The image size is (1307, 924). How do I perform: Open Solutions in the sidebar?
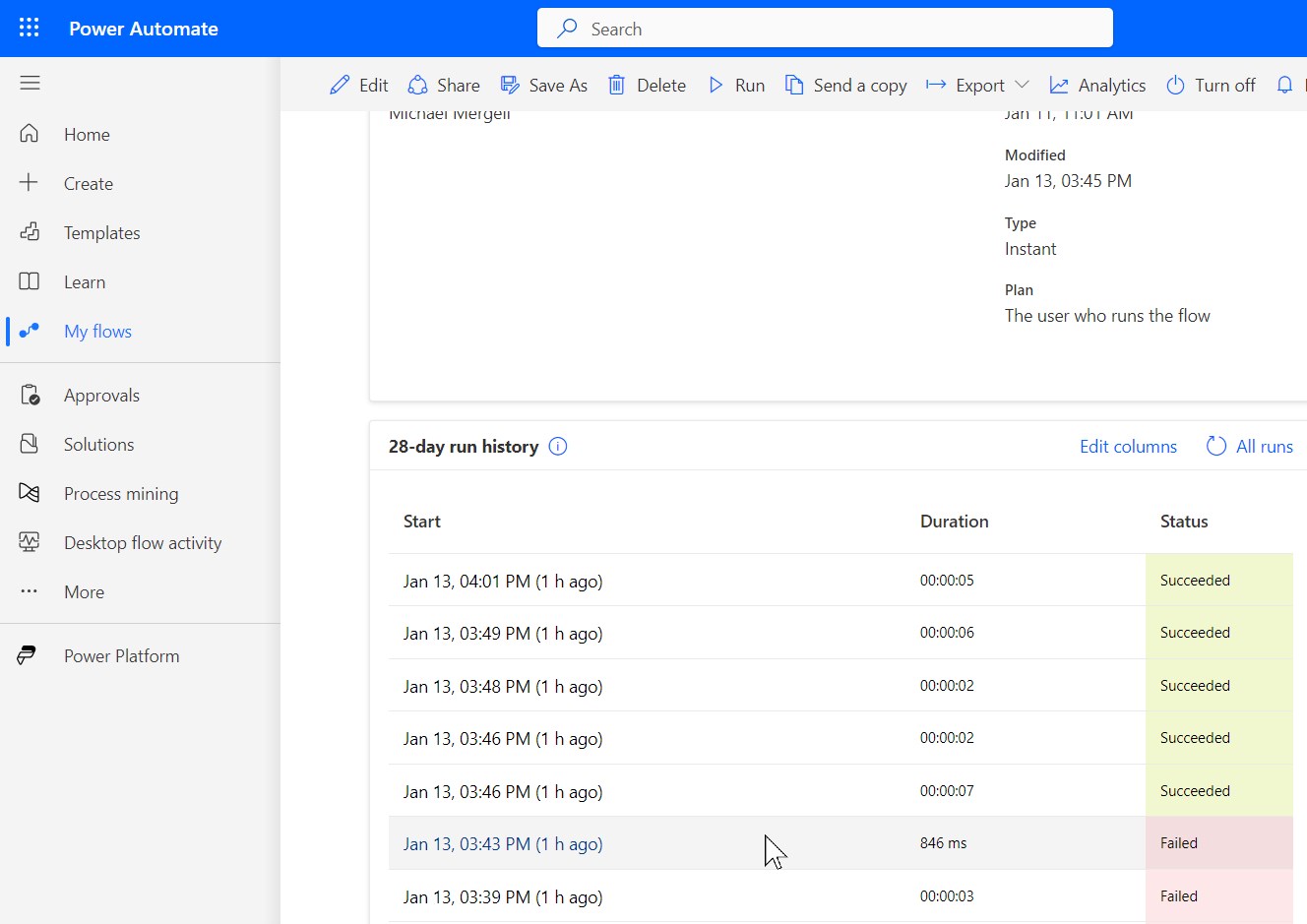(x=98, y=444)
